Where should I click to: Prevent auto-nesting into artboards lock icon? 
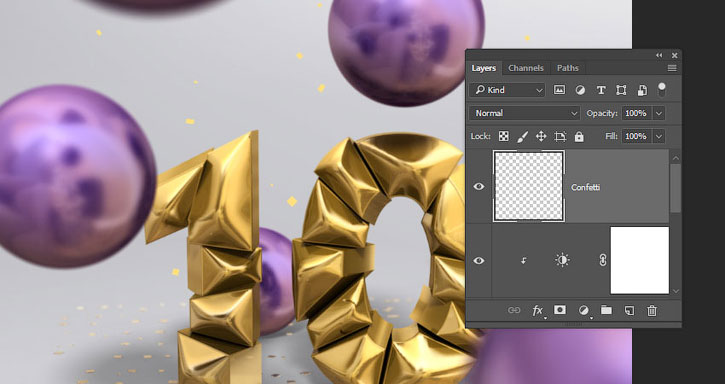560,136
